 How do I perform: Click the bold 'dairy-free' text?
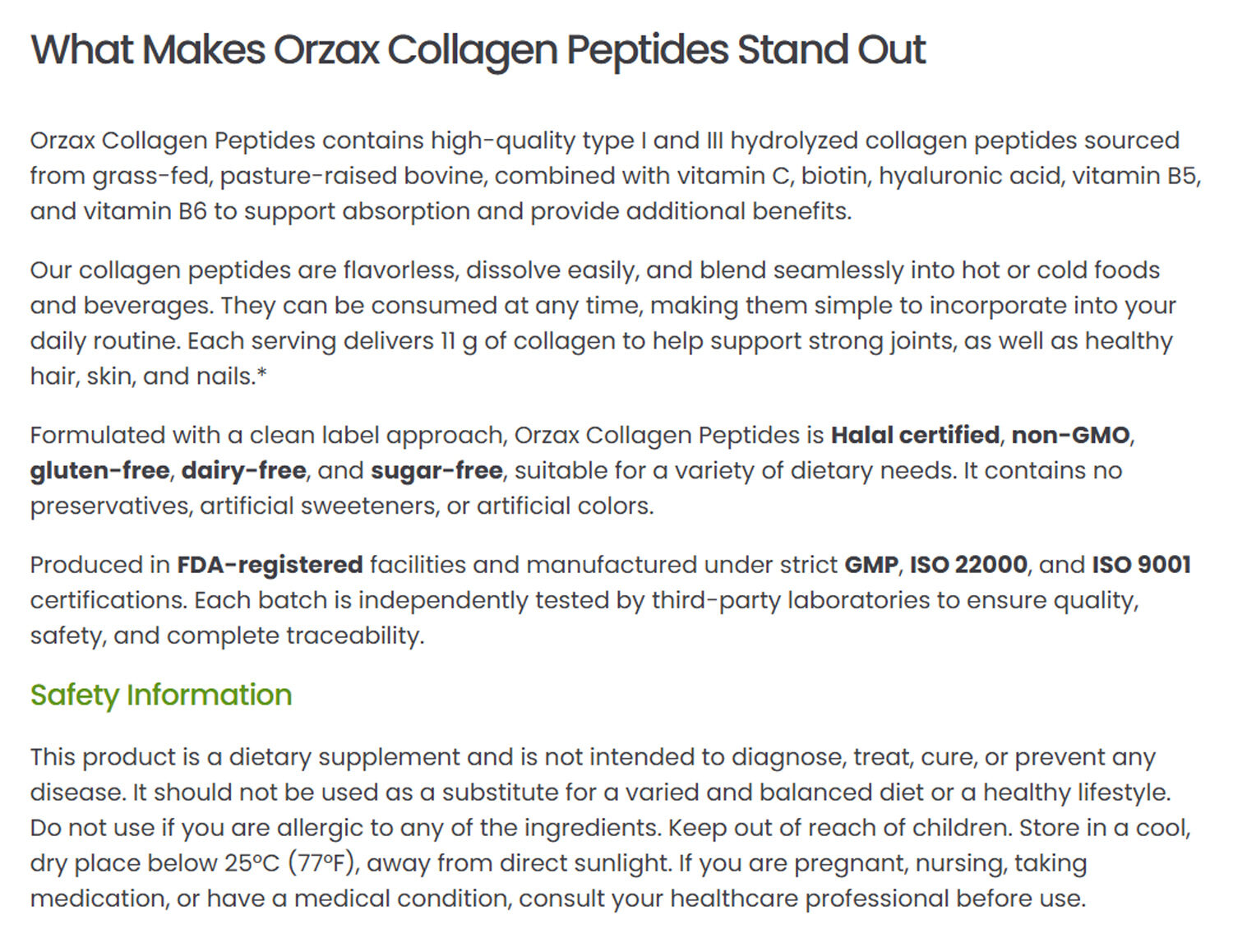tap(243, 470)
